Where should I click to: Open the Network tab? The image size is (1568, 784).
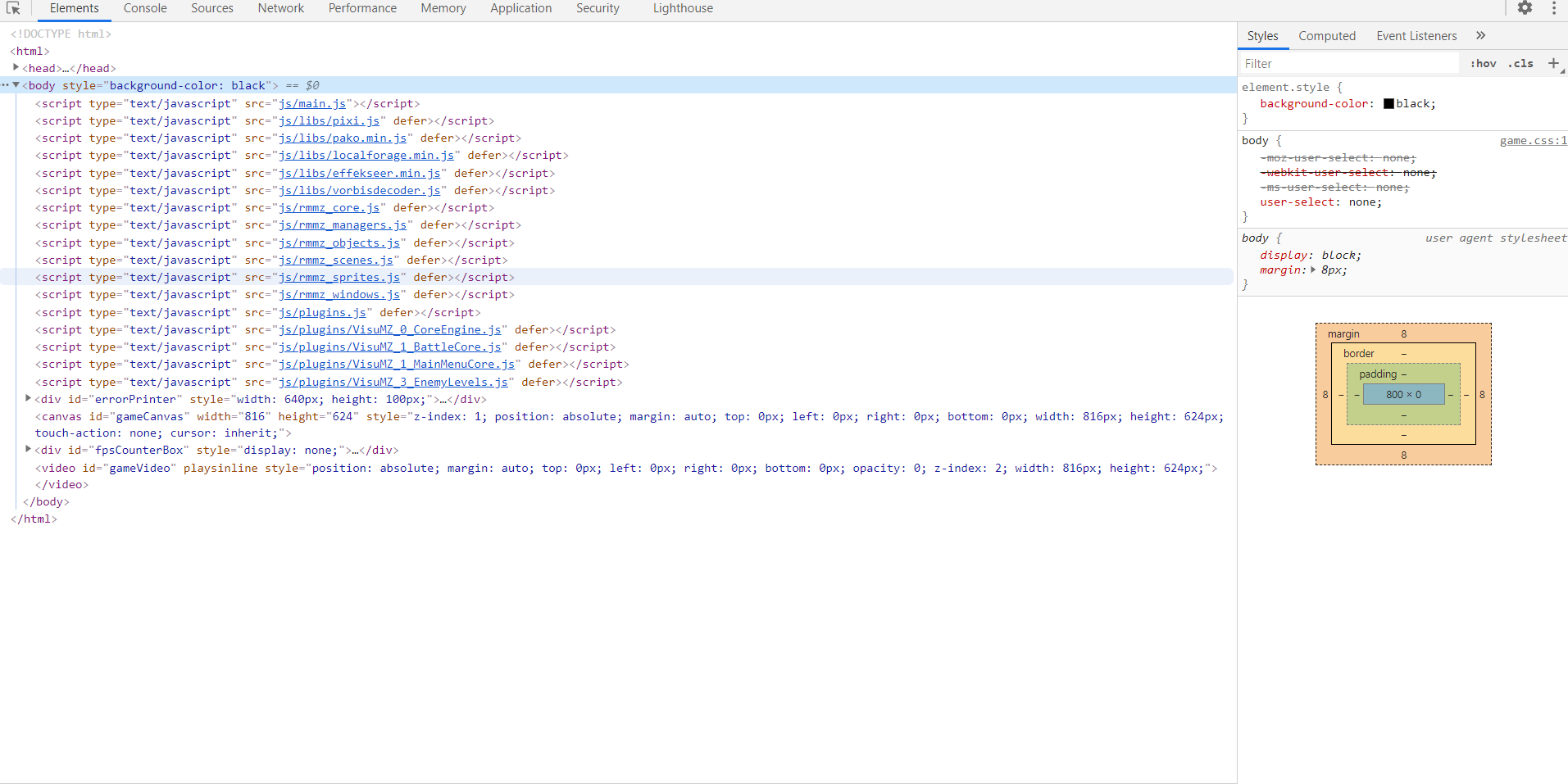(x=281, y=8)
